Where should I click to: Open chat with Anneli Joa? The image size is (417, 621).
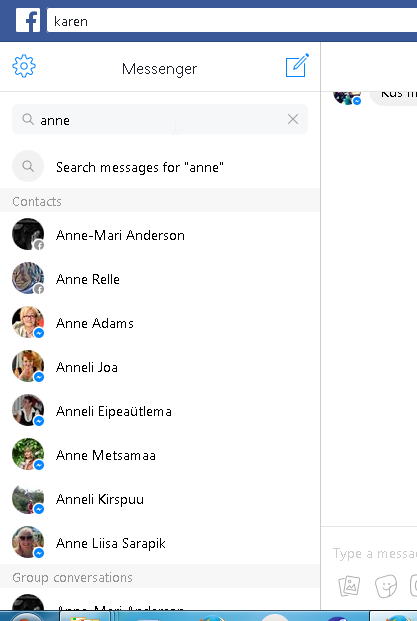(160, 366)
